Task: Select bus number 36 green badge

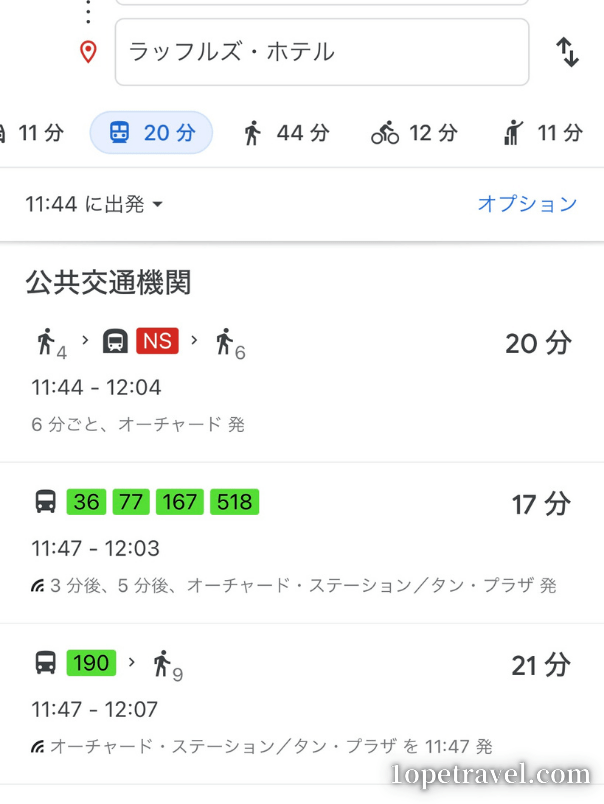Action: click(x=86, y=501)
